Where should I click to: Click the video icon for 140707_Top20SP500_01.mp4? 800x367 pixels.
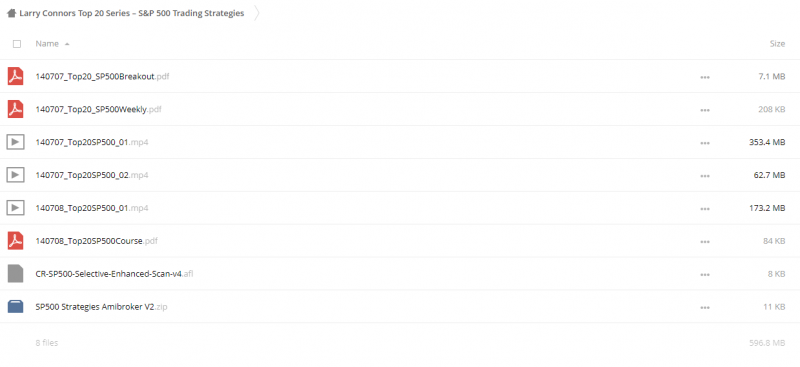(x=15, y=142)
